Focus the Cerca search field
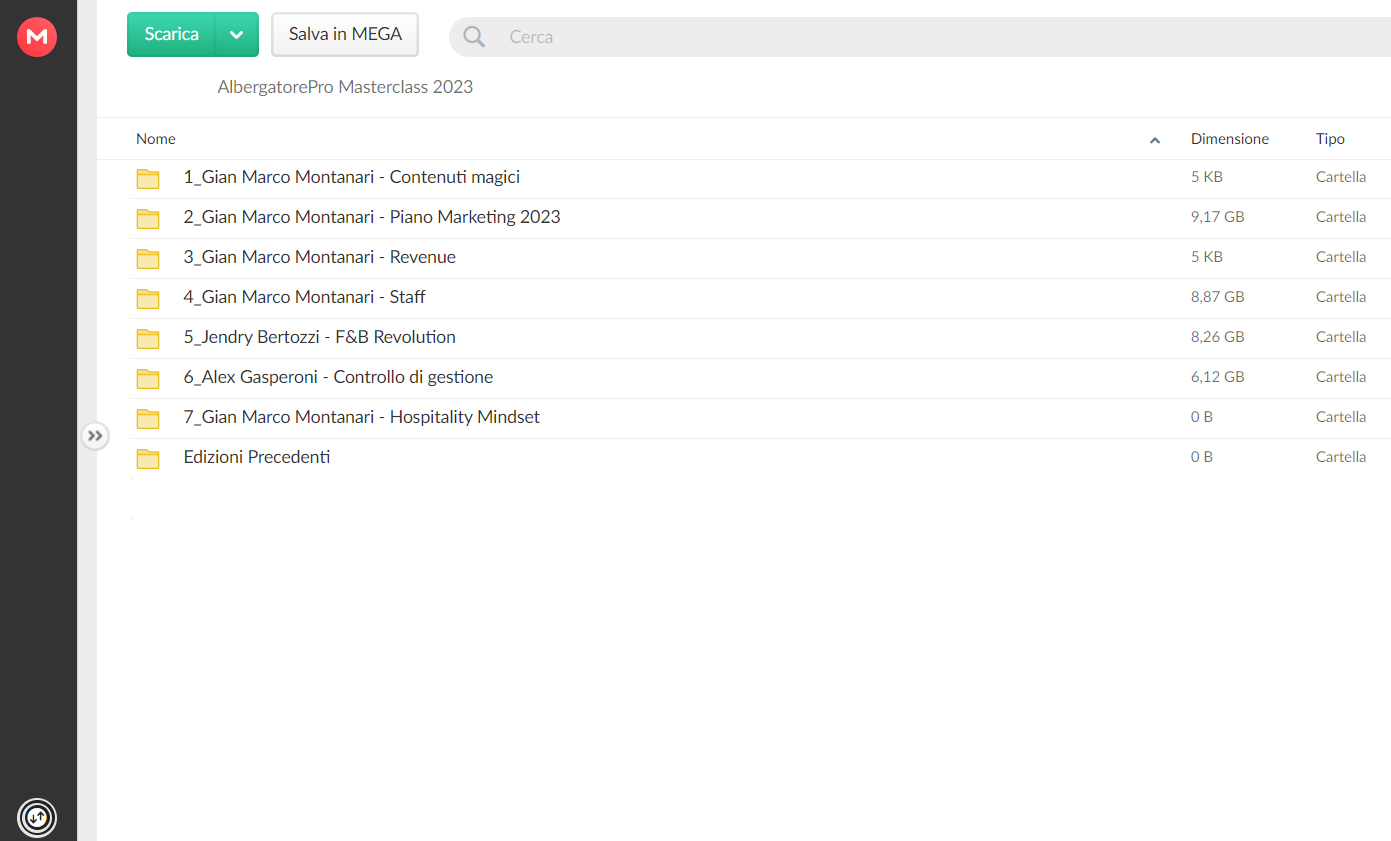 click(940, 37)
